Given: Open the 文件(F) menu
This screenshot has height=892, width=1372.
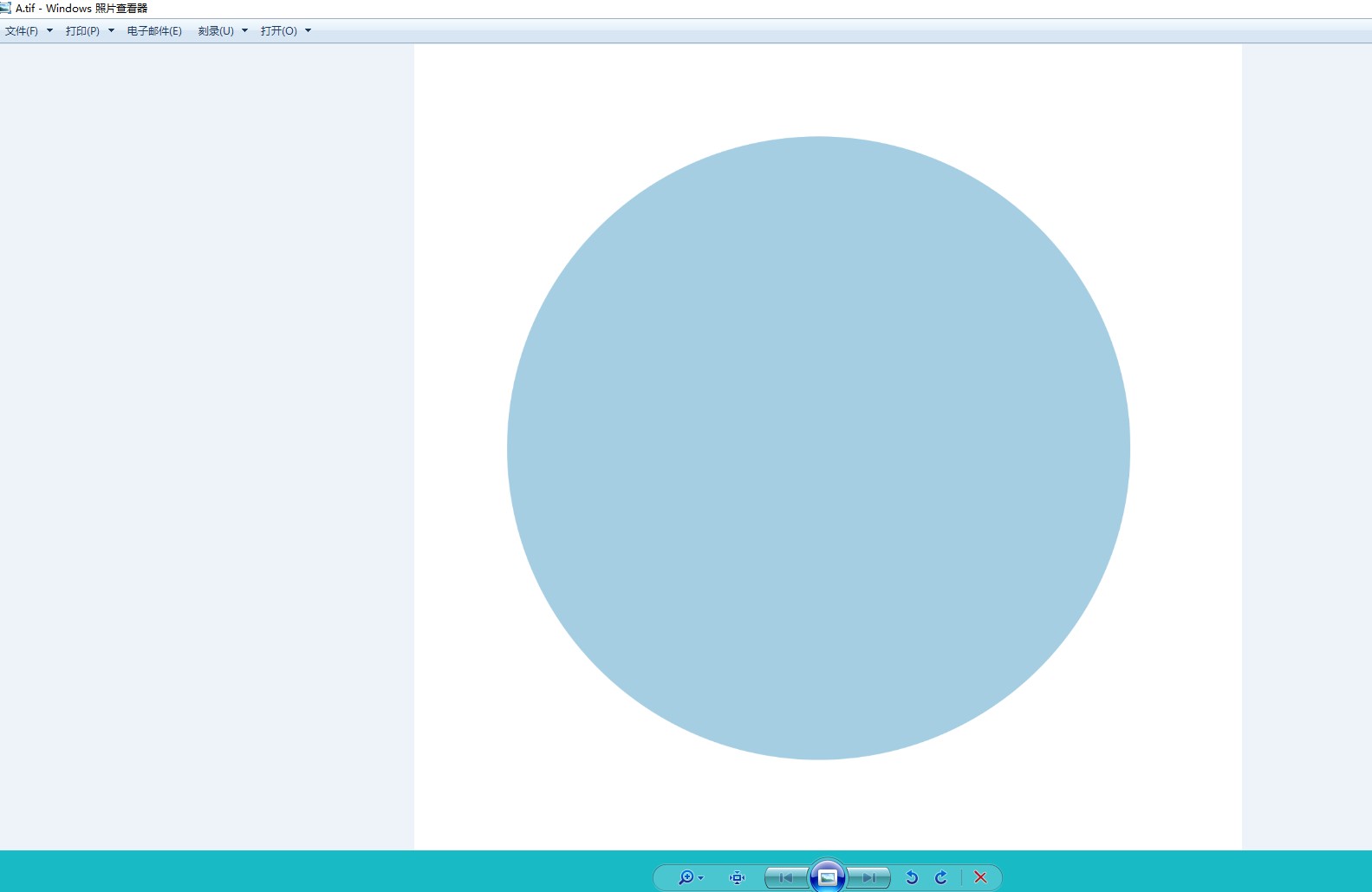Looking at the screenshot, I should (22, 31).
